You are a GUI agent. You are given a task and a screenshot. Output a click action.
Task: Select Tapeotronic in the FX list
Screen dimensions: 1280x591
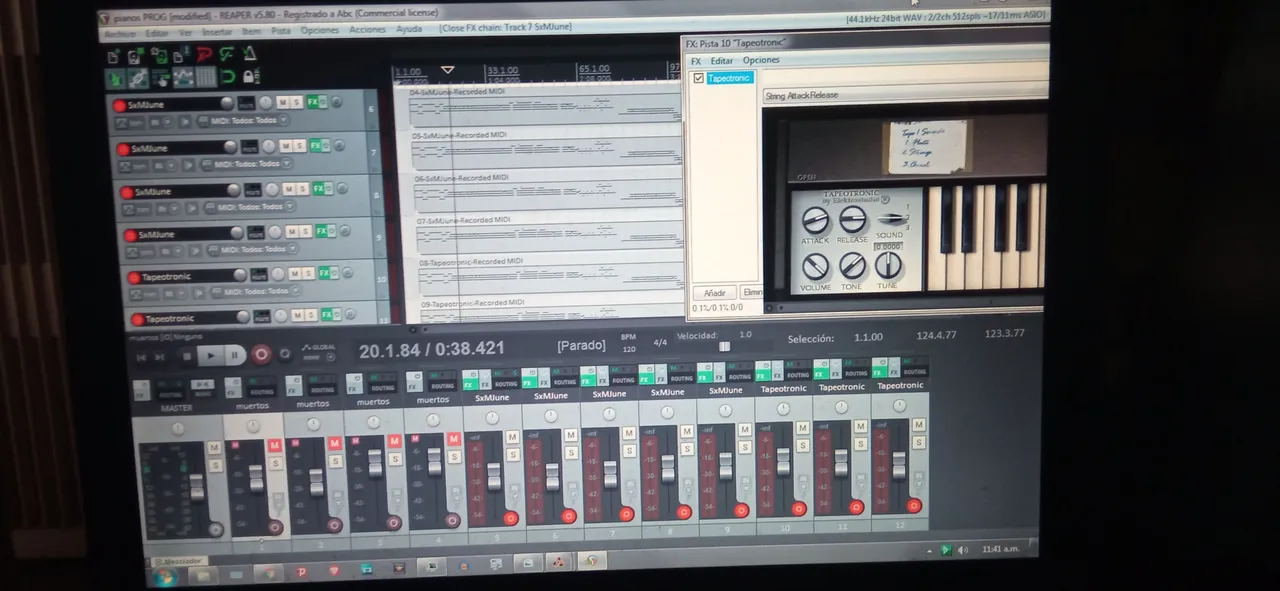(731, 78)
